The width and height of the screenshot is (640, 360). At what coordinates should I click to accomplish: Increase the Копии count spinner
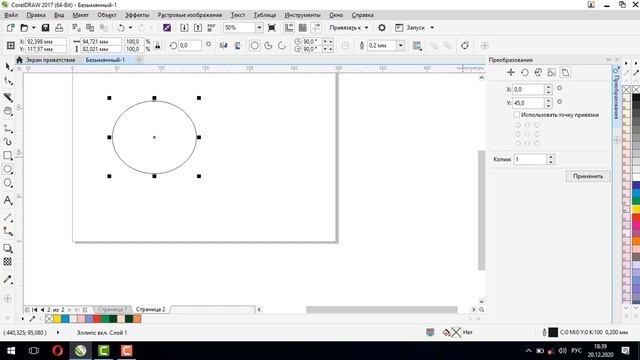tap(551, 157)
